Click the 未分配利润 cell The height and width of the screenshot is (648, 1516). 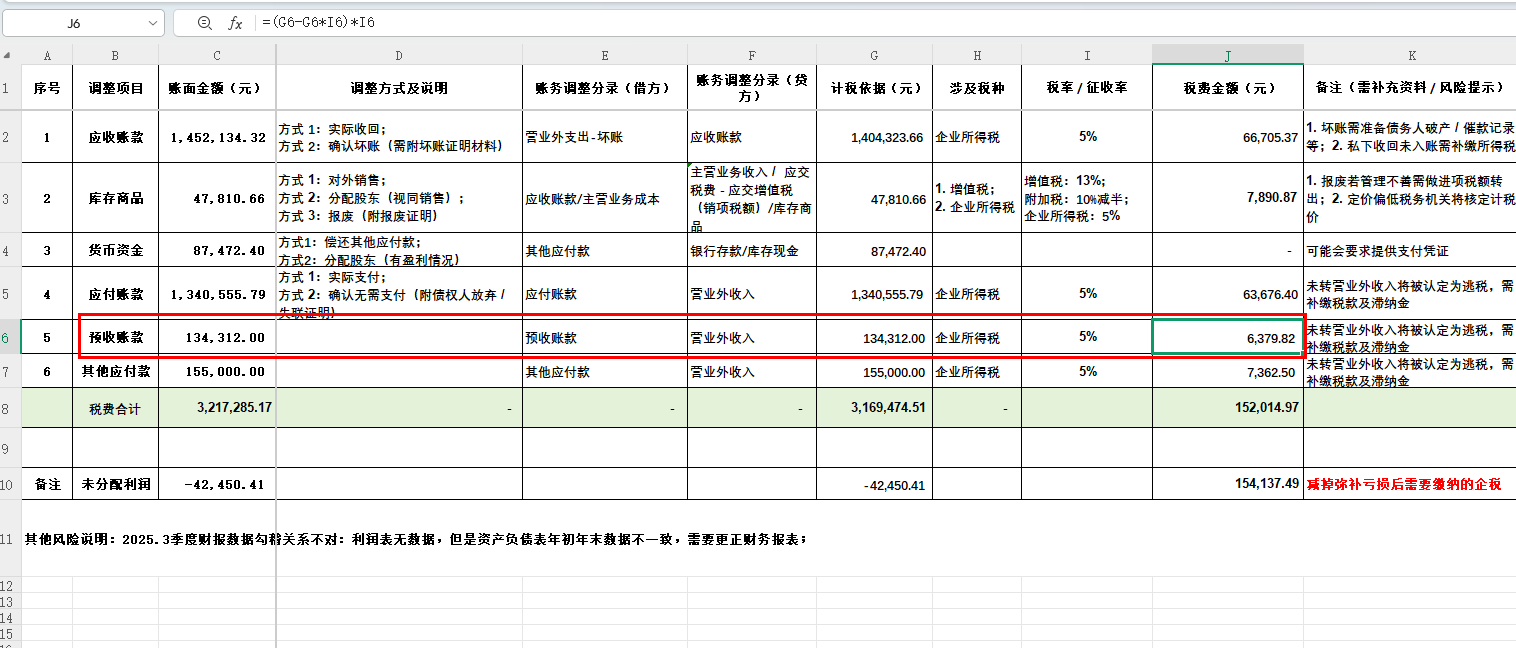click(115, 484)
